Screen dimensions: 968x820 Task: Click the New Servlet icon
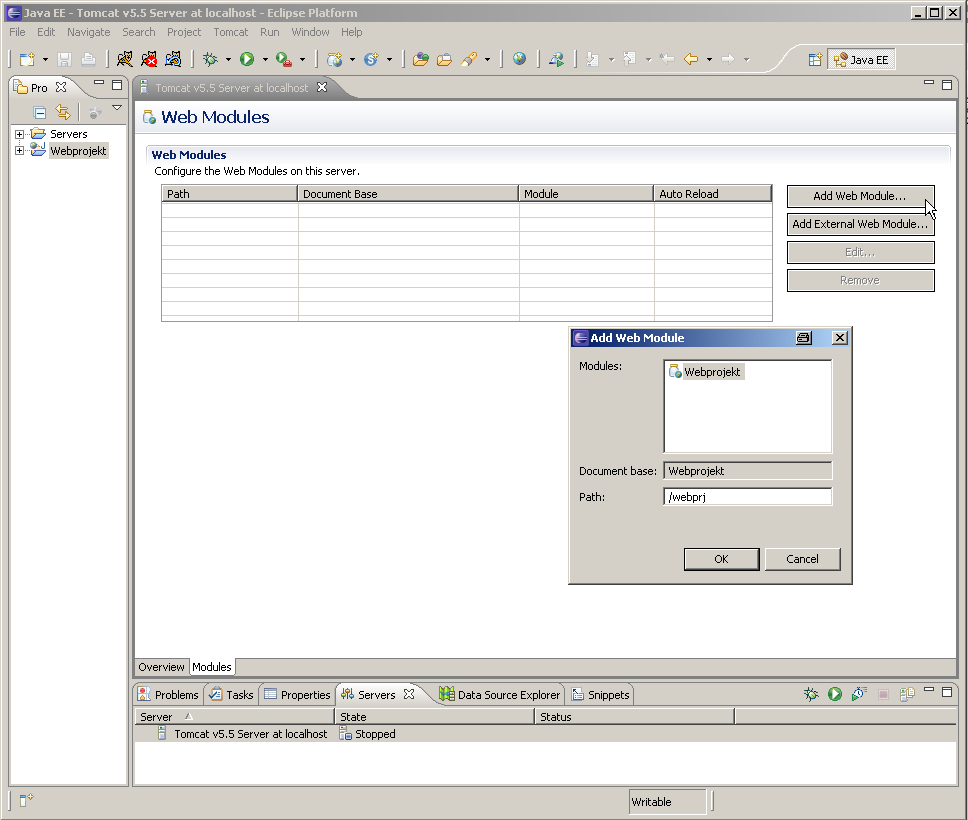point(371,59)
